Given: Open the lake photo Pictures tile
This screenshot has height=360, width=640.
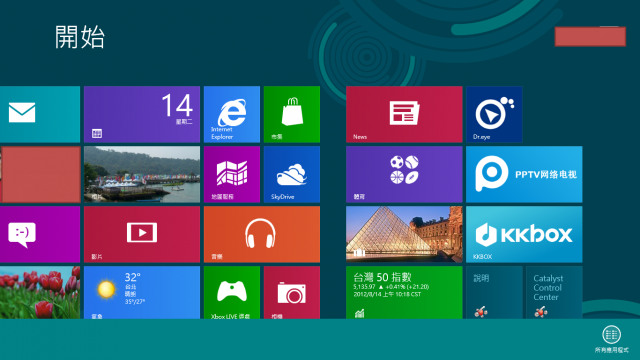Looking at the screenshot, I should tap(142, 174).
